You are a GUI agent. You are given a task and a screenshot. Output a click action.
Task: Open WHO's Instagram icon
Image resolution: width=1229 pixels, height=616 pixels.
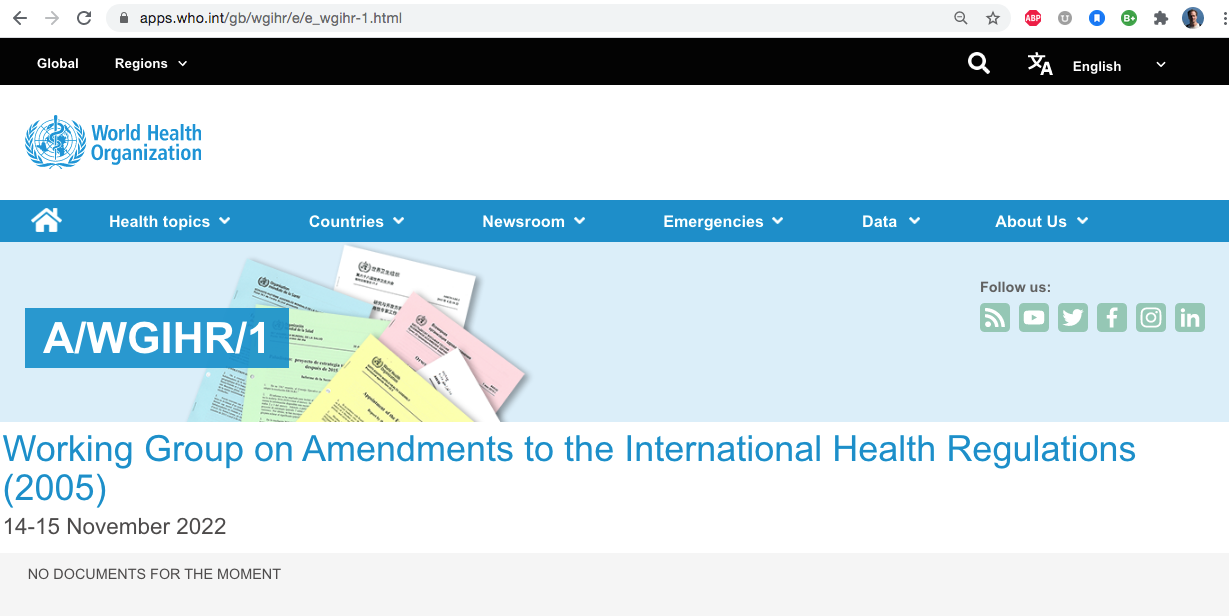tap(1151, 318)
